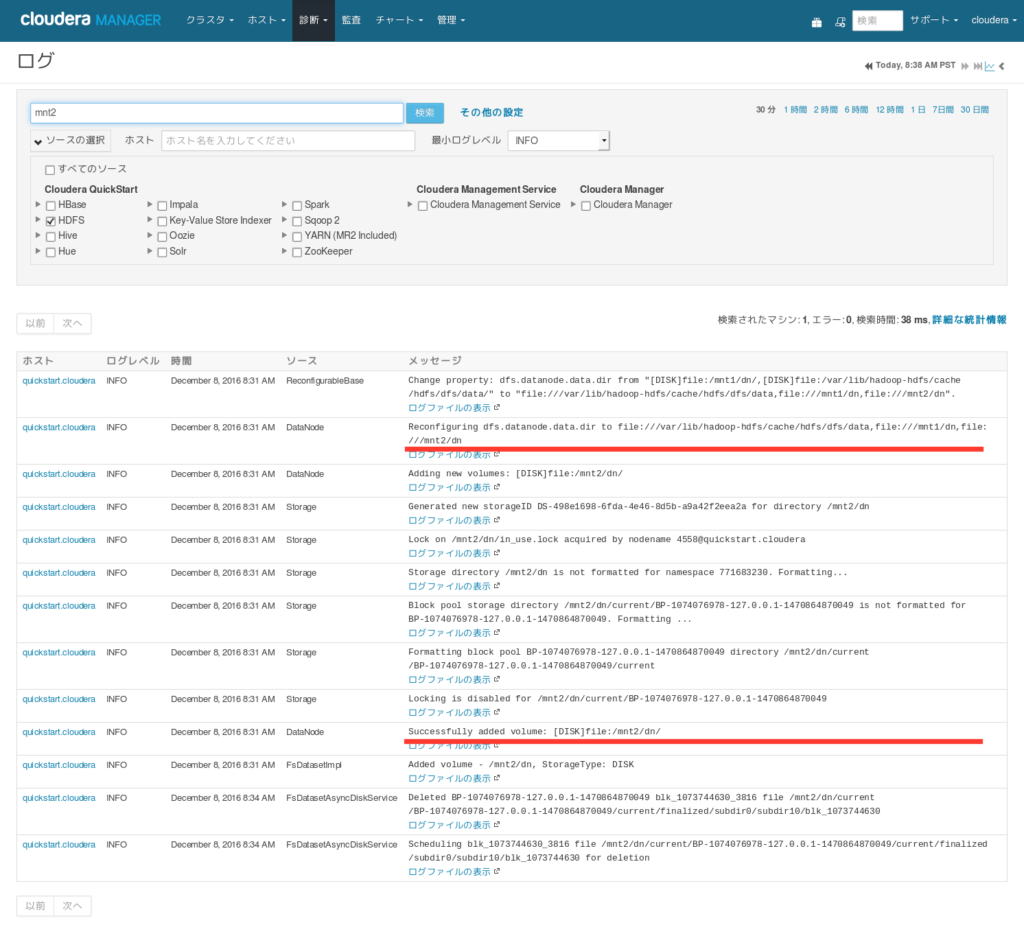Click the blue 検索 button
The height and width of the screenshot is (934, 1024).
point(424,113)
